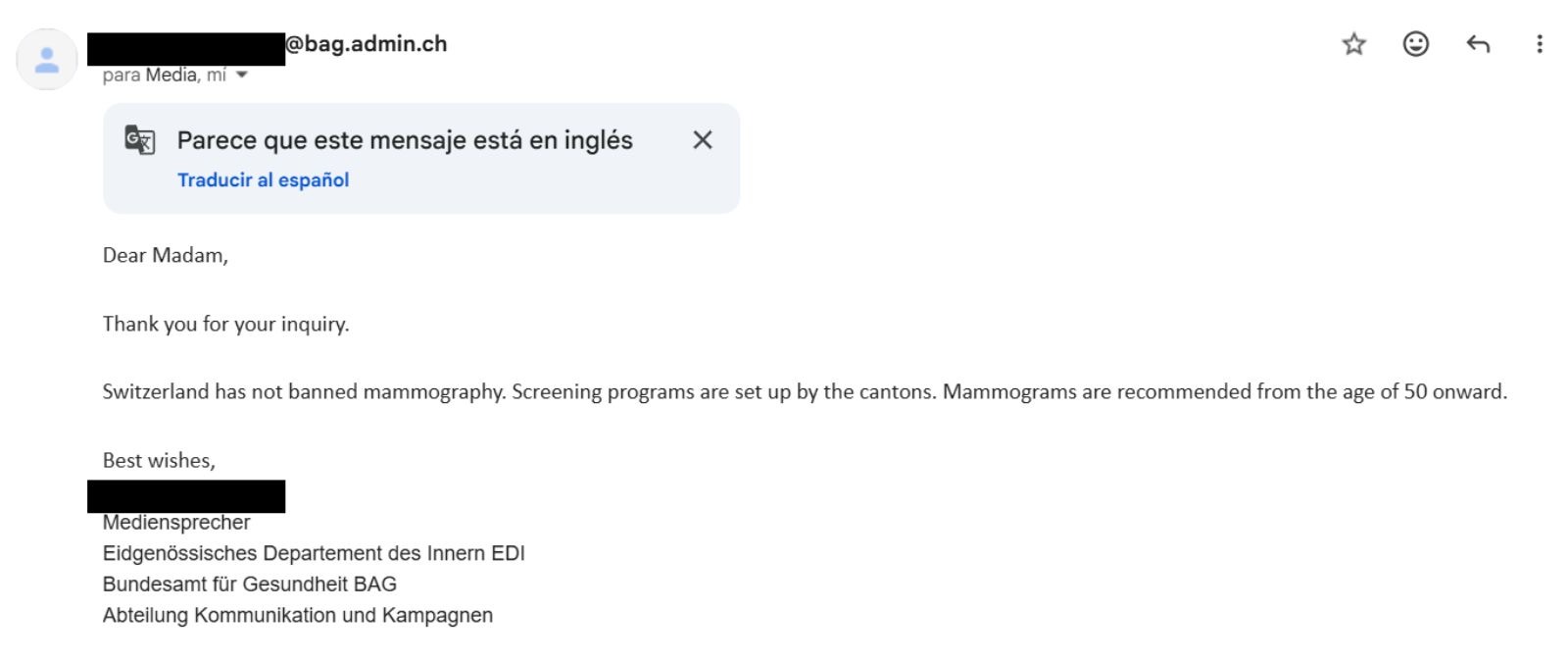Click the "Thank you for your inquiry." line
This screenshot has height=662, width=1568.
(x=225, y=324)
